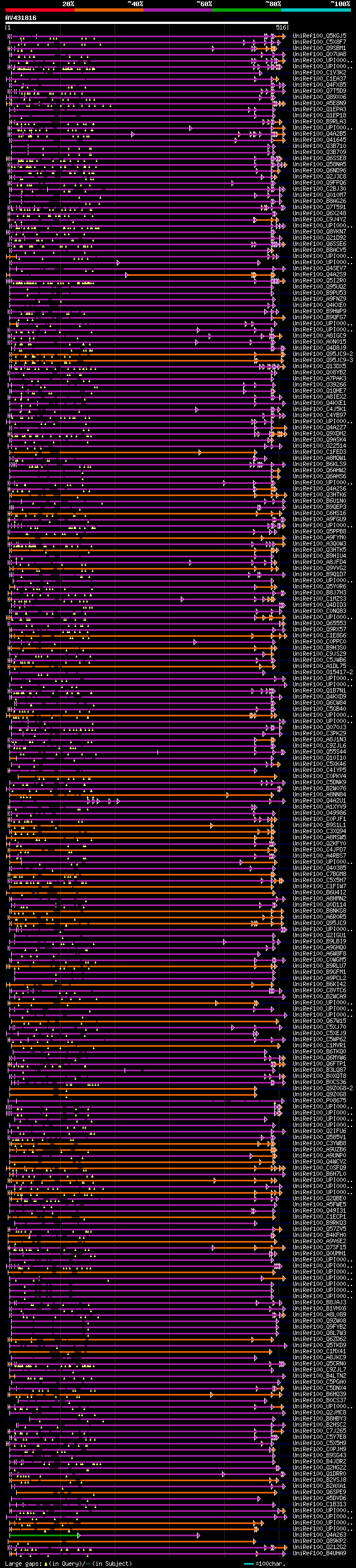
Task: Click UniRef100_A8L089 hit name
Action: coord(319,1314)
